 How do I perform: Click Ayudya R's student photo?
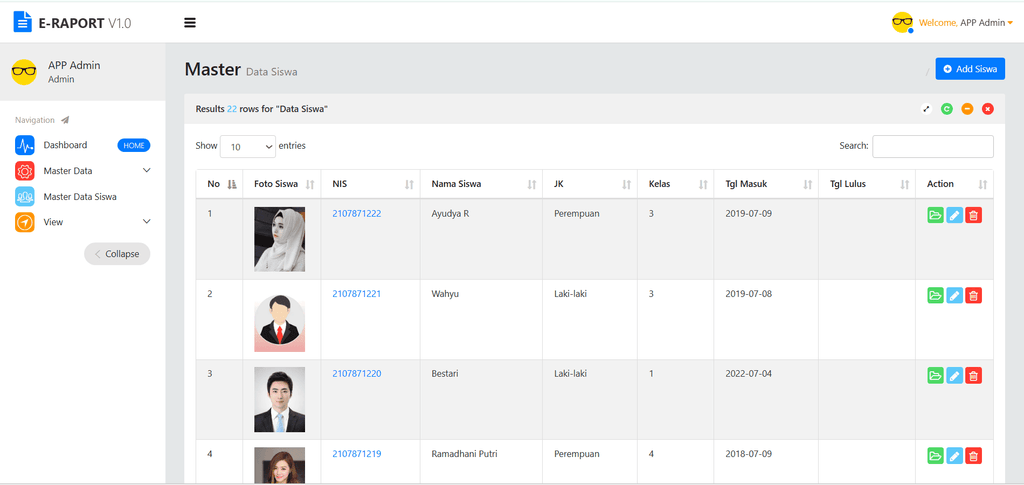tap(280, 239)
